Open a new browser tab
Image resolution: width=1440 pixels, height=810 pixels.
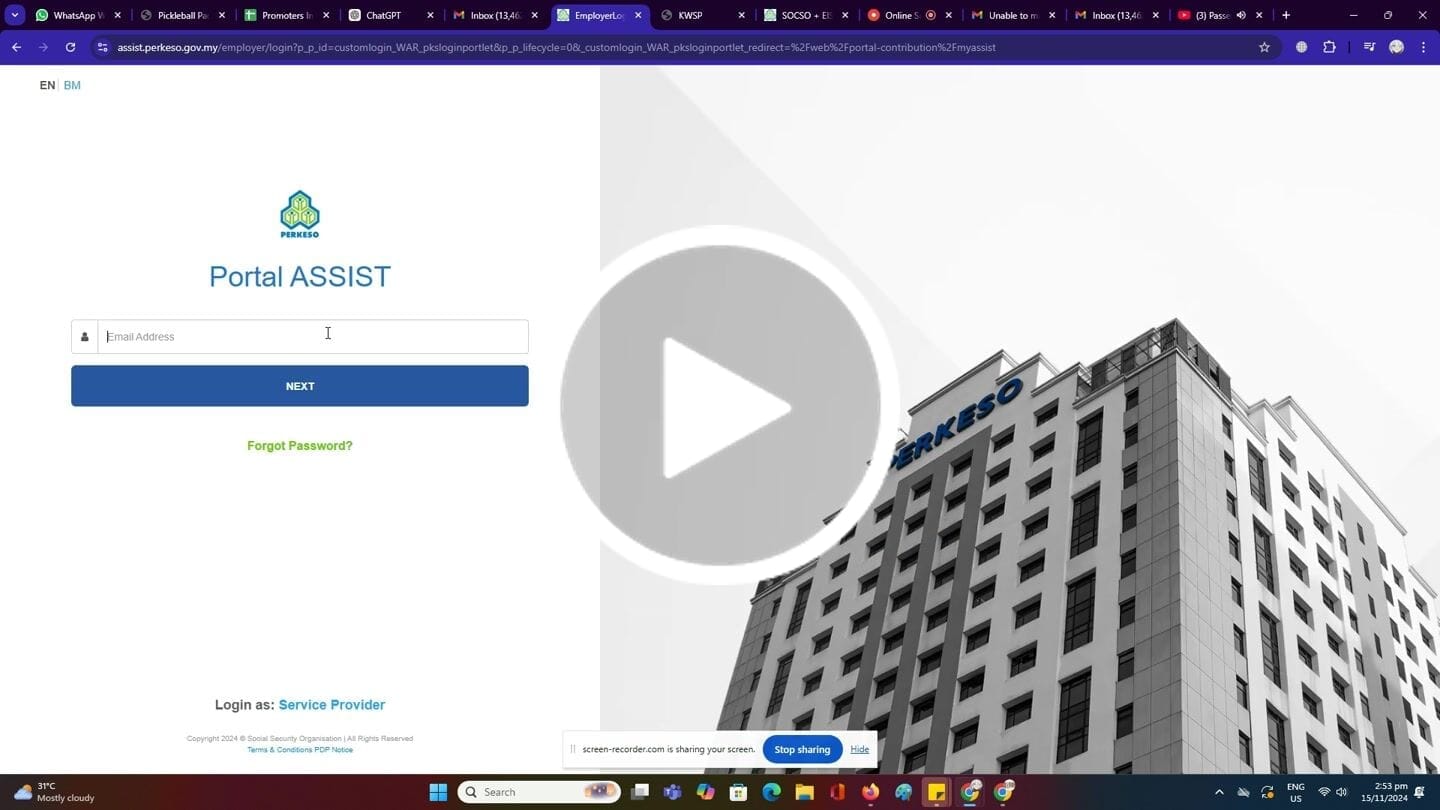(1286, 15)
